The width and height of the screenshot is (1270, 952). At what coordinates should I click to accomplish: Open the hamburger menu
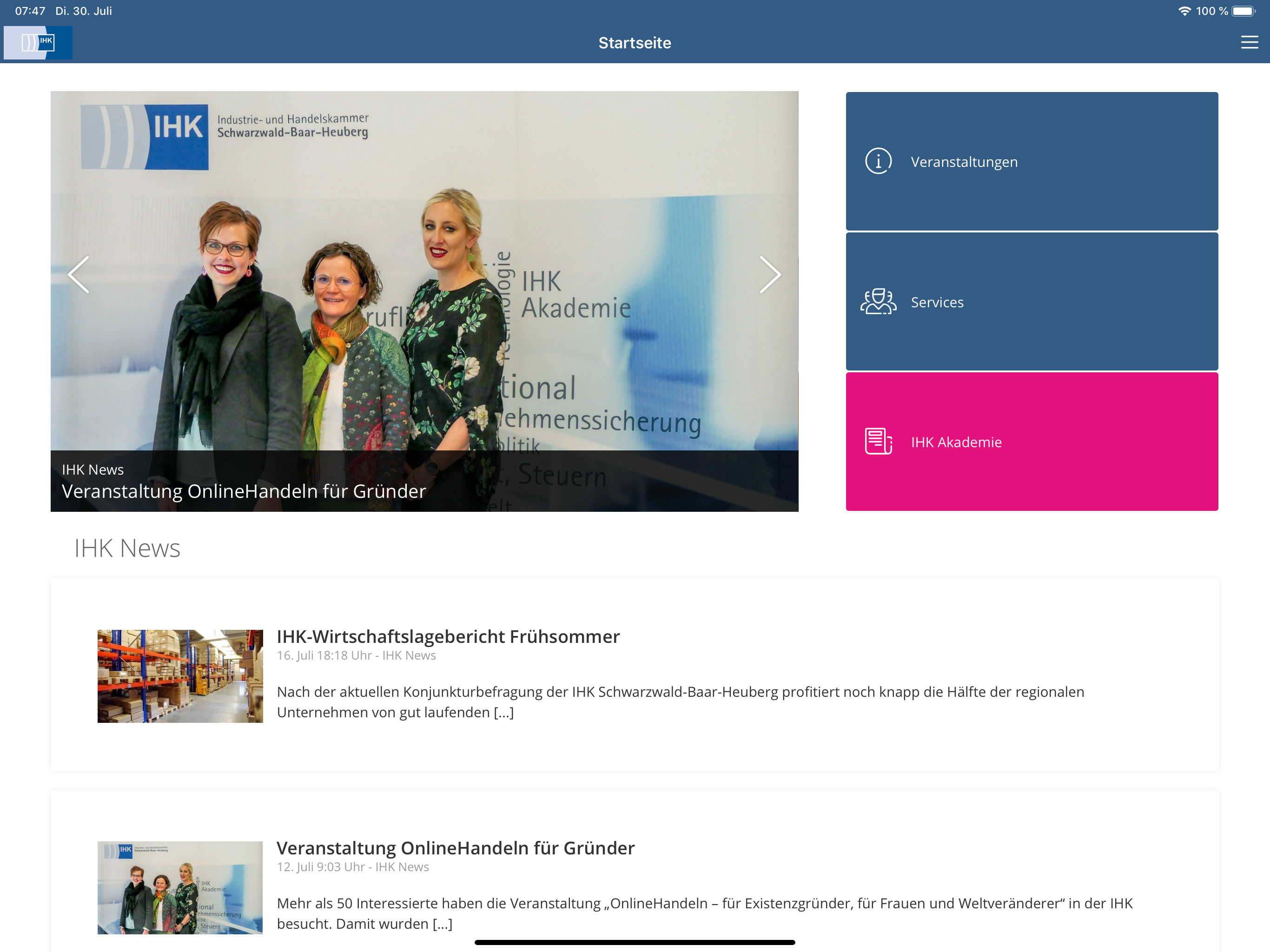coord(1250,42)
